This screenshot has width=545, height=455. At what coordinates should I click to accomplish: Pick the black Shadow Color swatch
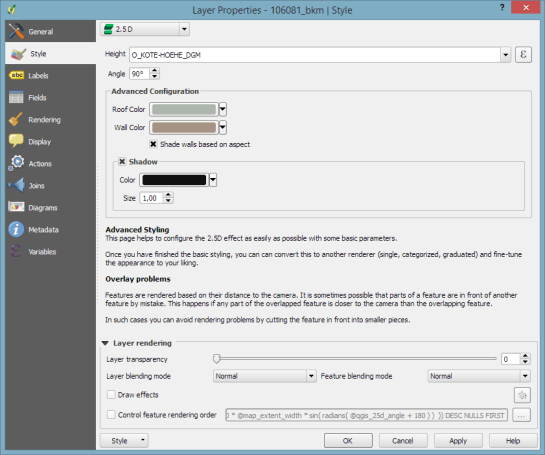pos(174,180)
